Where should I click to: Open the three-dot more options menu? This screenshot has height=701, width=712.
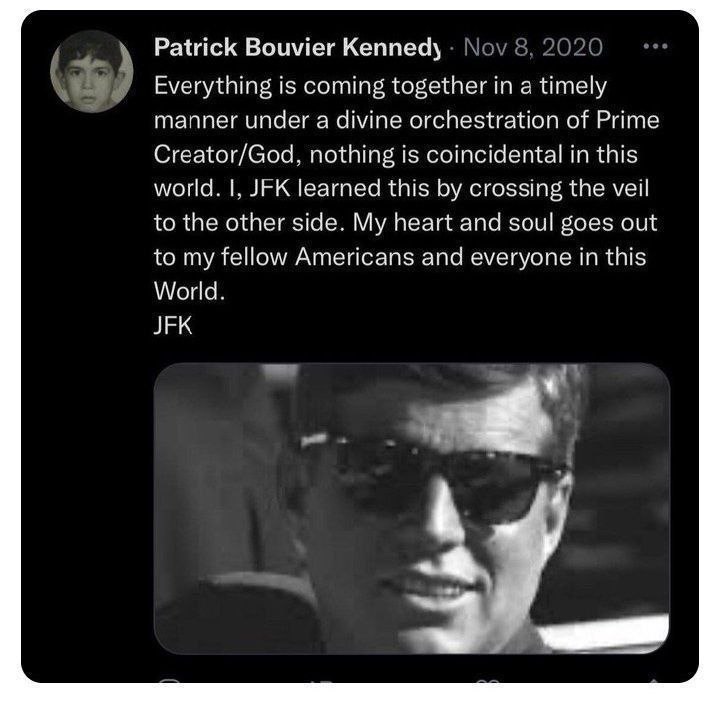[x=655, y=46]
